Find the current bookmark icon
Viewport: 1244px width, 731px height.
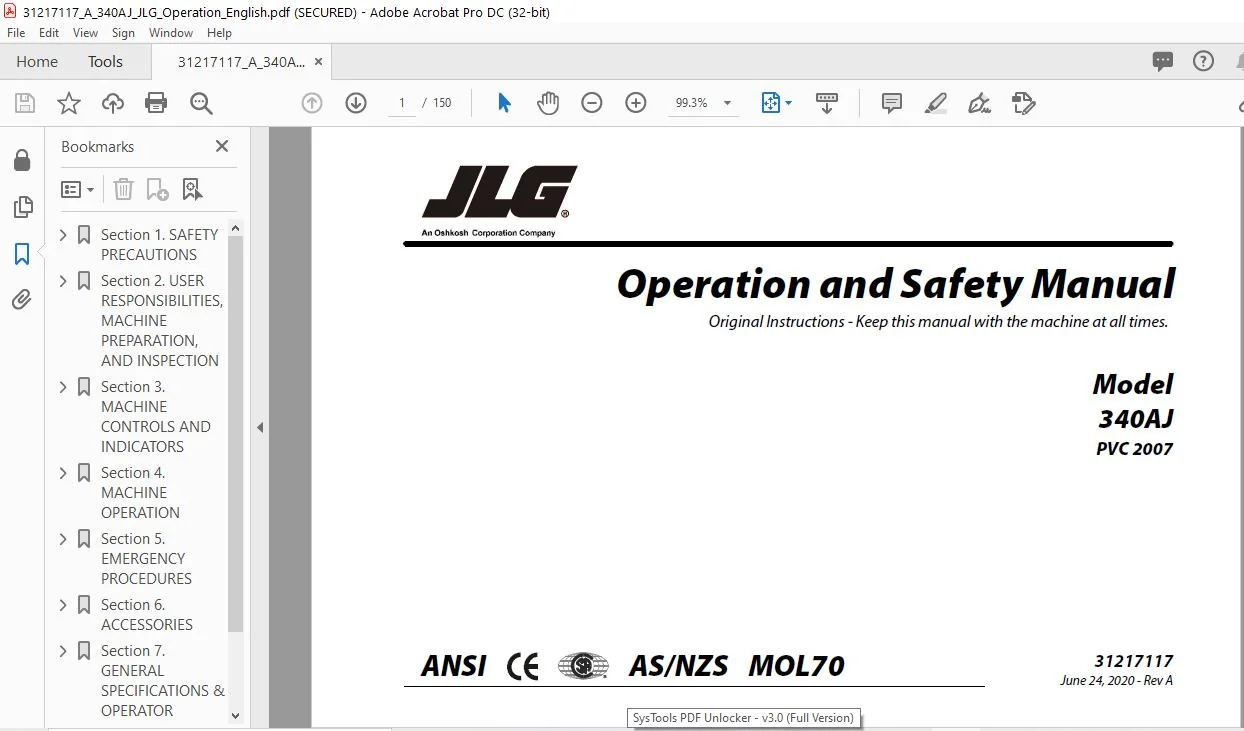pyautogui.click(x=192, y=189)
